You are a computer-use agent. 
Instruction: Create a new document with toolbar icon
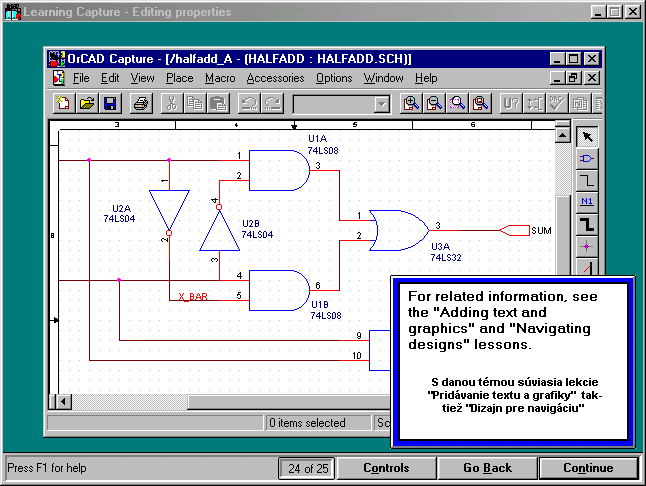click(64, 103)
